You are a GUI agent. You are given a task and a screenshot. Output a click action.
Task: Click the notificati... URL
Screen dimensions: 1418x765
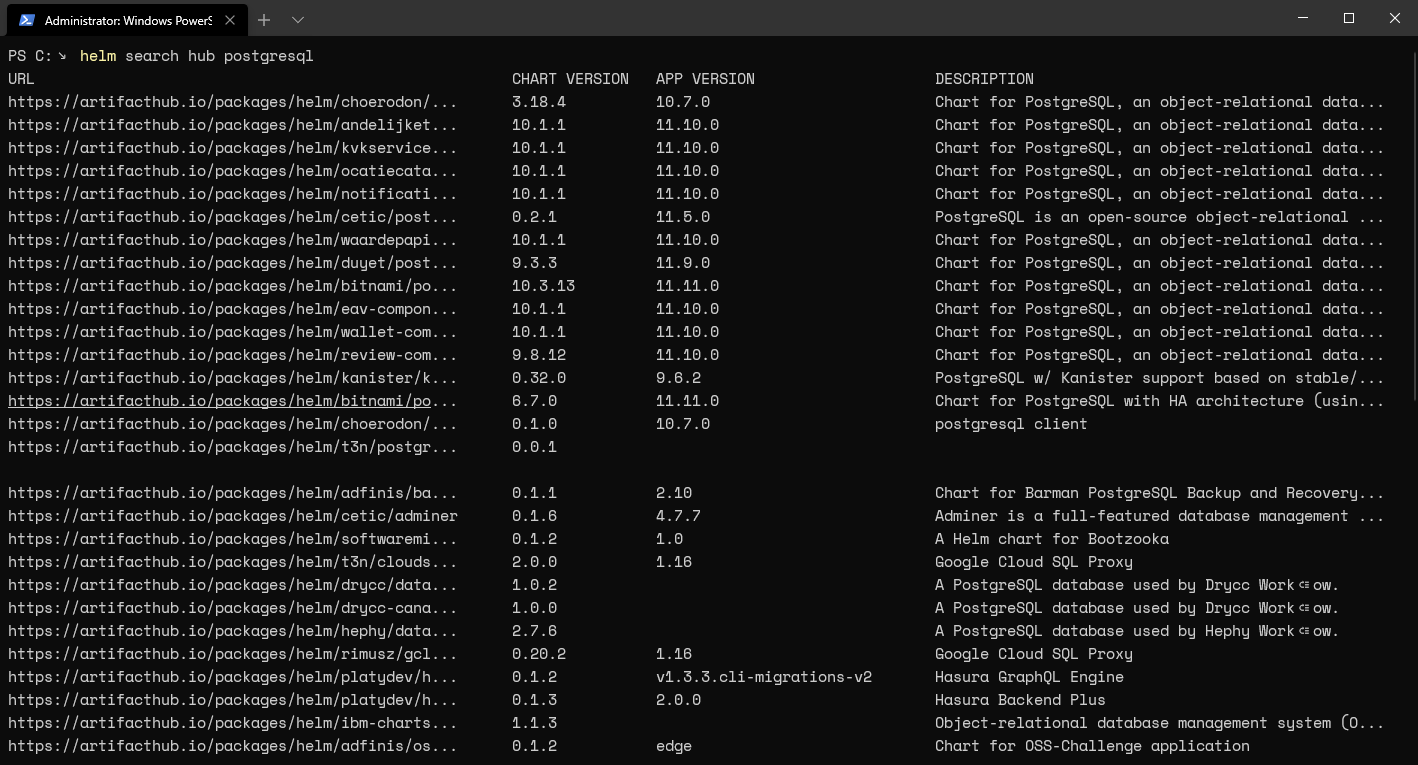(232, 194)
